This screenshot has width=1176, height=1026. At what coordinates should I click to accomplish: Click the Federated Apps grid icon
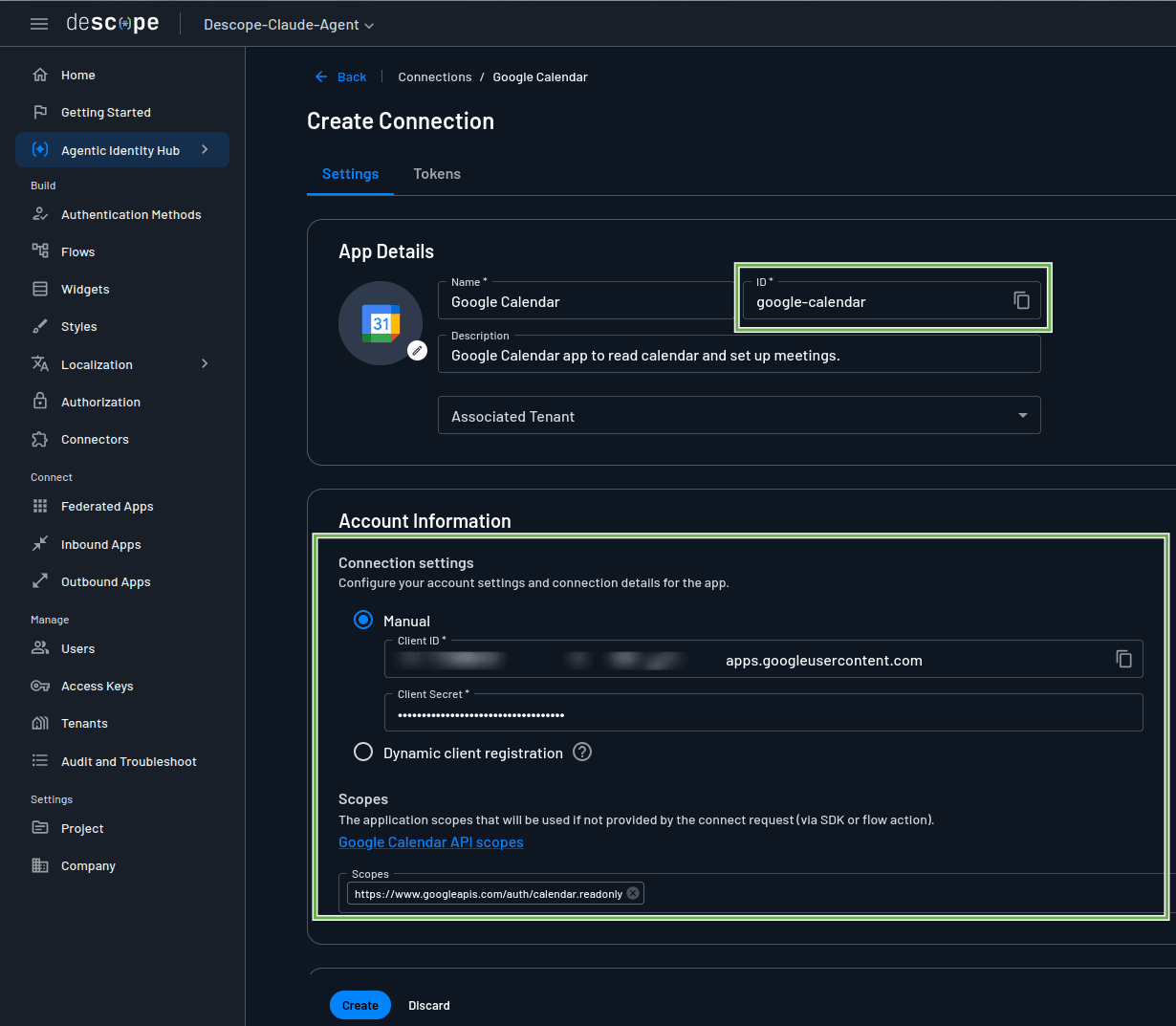tap(40, 506)
